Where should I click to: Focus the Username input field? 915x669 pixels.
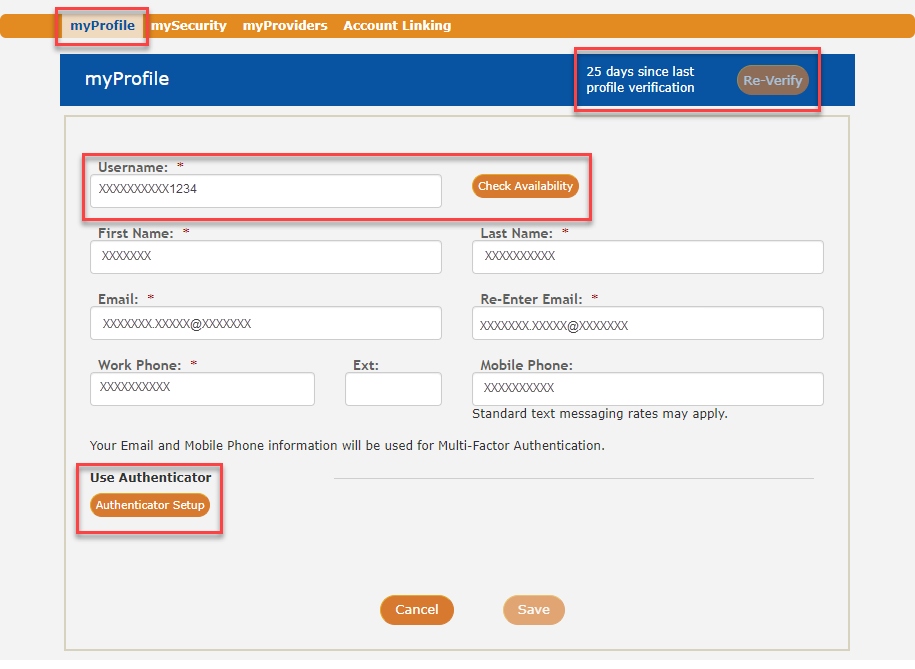[265, 191]
